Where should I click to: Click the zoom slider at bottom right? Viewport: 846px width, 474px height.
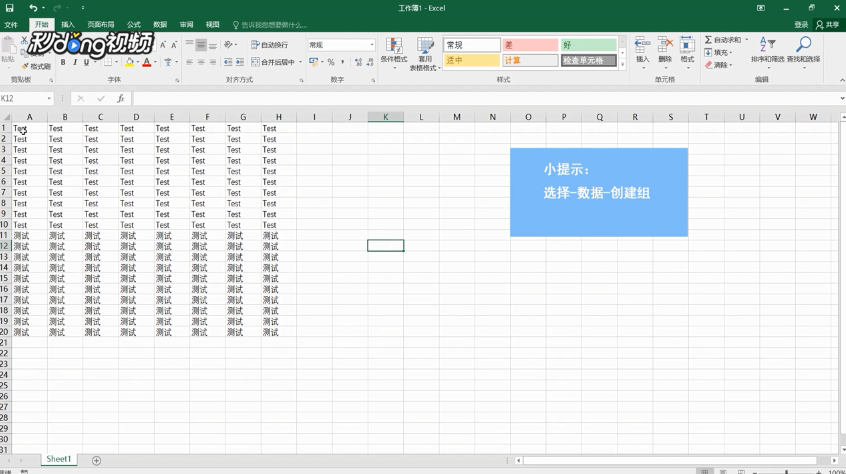pos(786,472)
